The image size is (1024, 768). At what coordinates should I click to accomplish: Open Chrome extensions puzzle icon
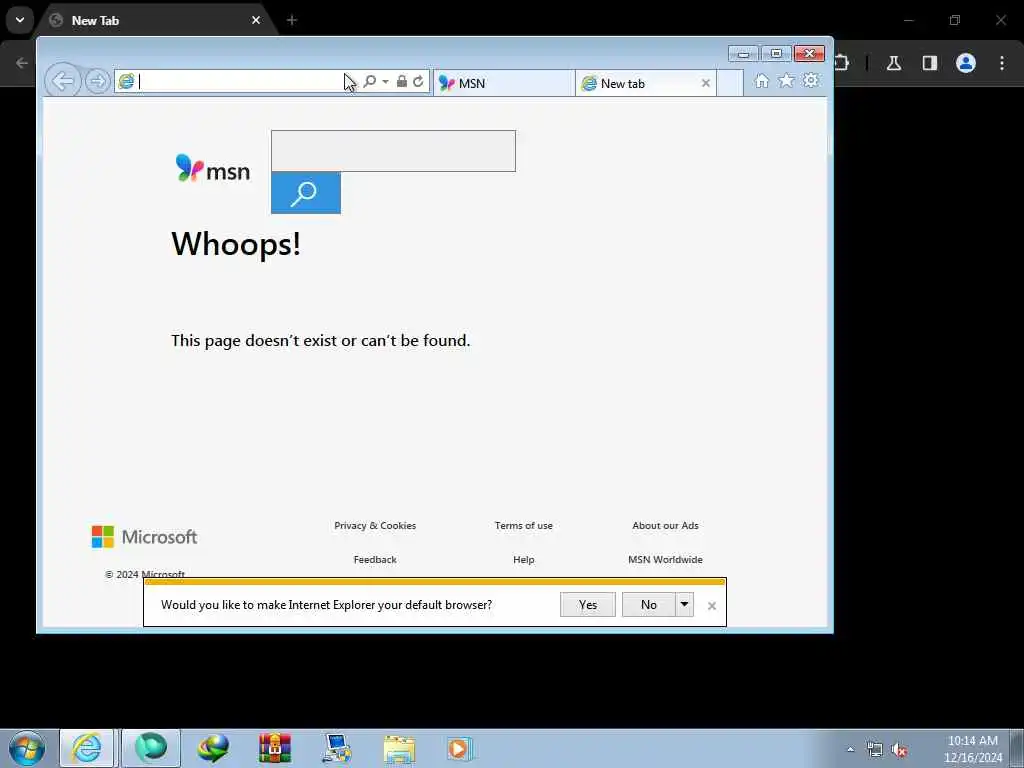coord(842,63)
